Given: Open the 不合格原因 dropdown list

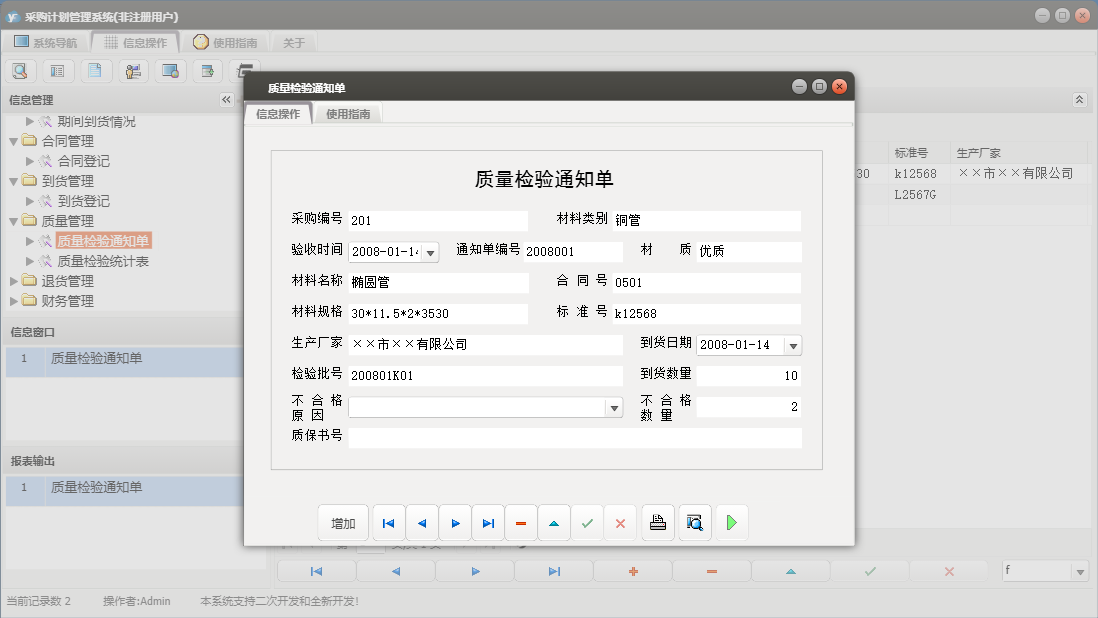Looking at the screenshot, I should pos(613,407).
